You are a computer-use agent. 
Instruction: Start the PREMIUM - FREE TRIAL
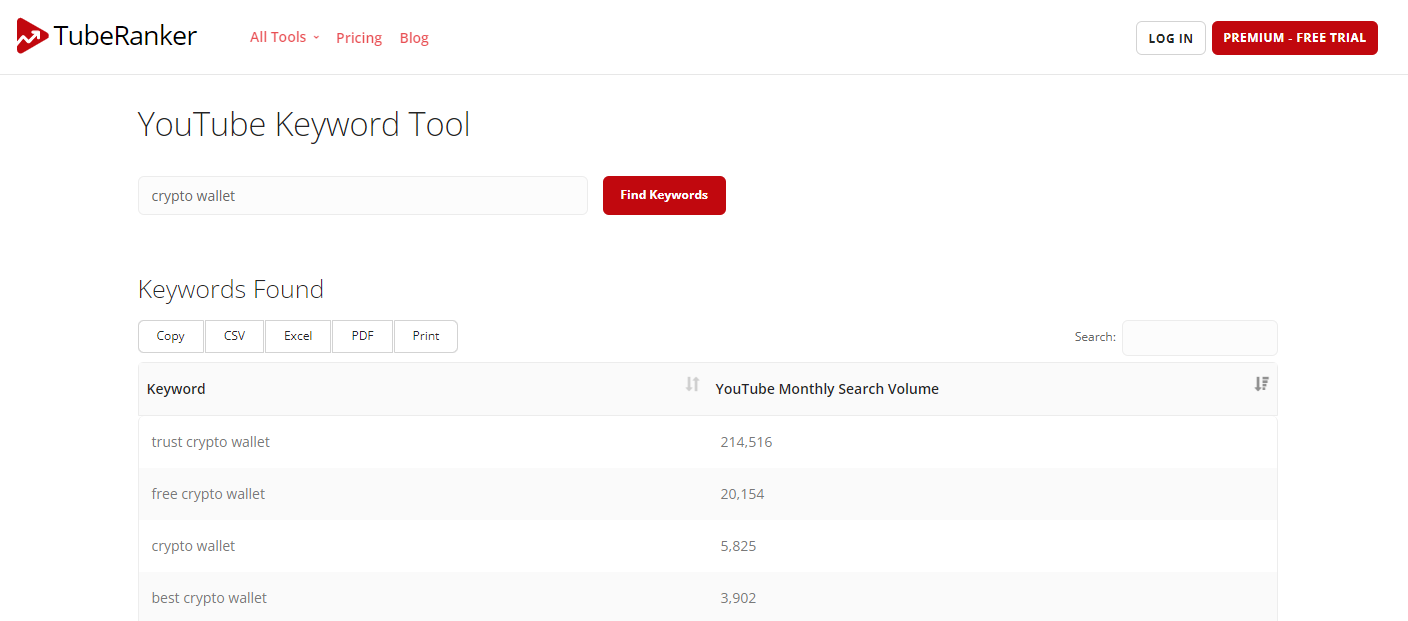point(1294,38)
